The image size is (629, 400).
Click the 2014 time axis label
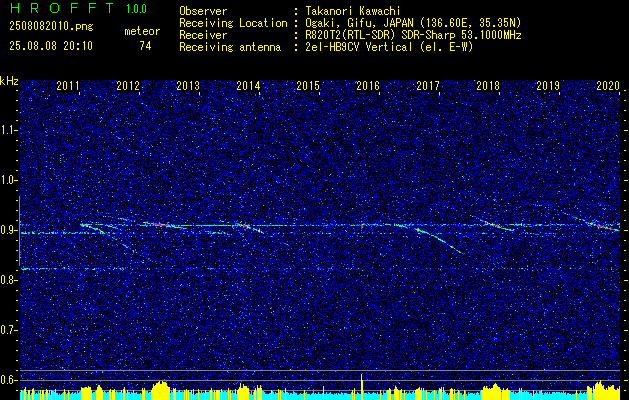click(x=248, y=85)
